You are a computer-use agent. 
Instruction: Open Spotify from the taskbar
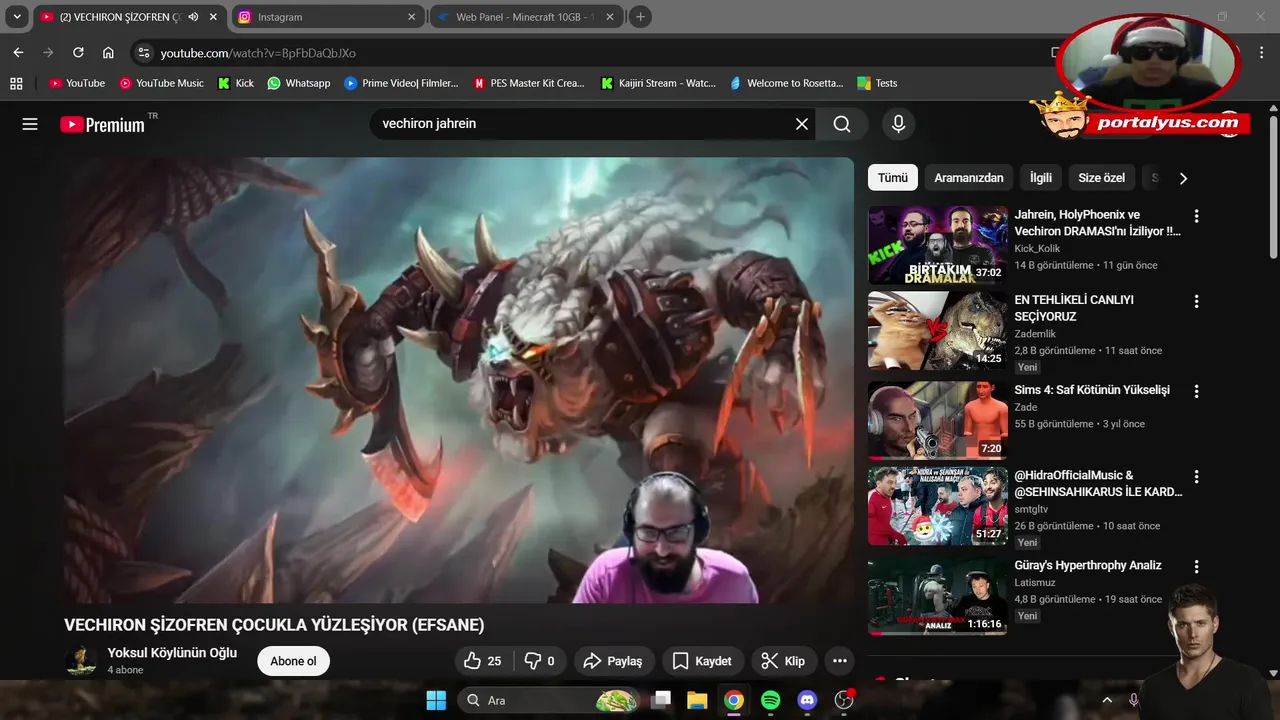(x=771, y=700)
